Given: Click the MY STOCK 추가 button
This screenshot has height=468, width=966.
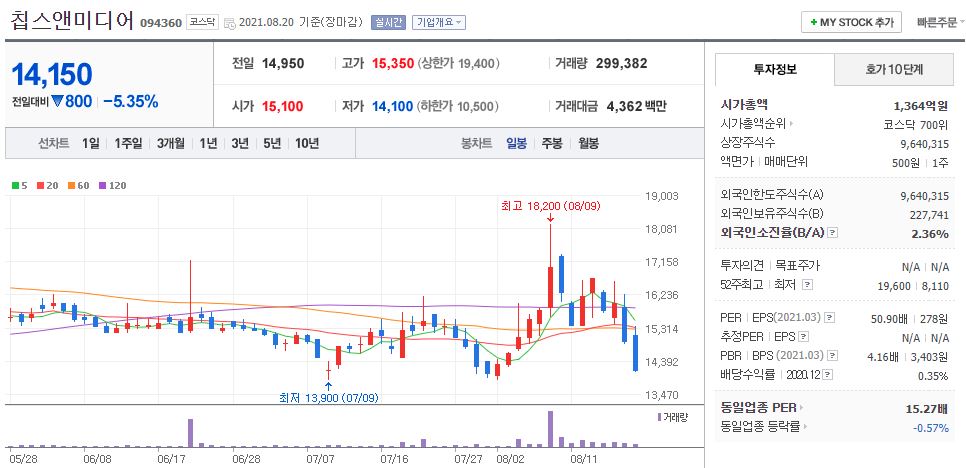Looking at the screenshot, I should [x=851, y=22].
